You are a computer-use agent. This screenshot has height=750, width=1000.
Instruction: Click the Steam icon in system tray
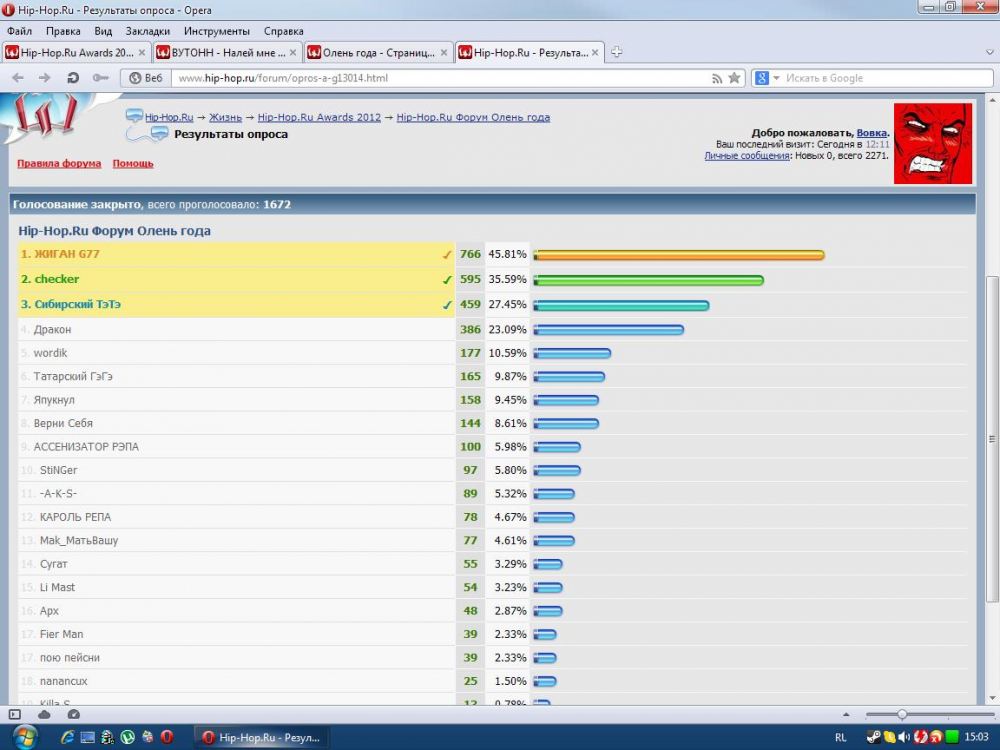[x=873, y=737]
